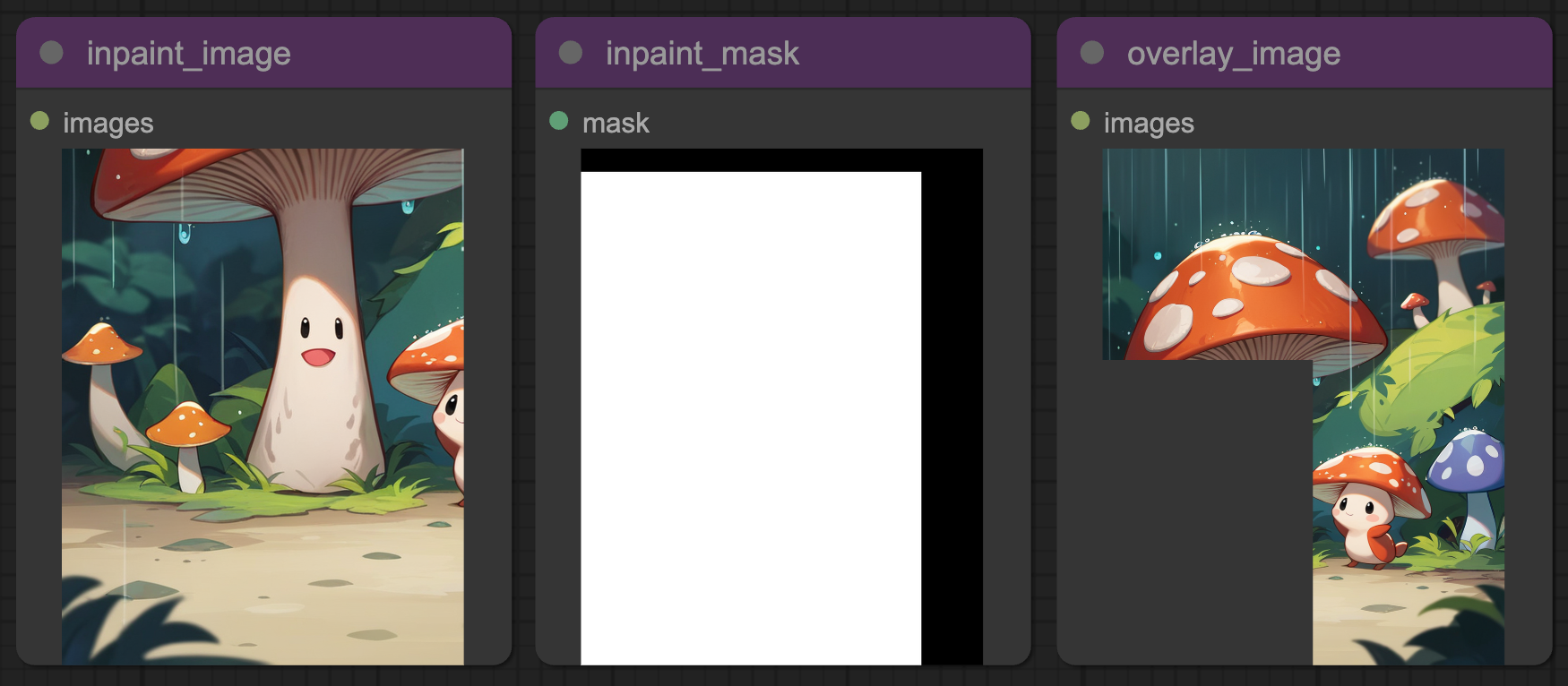The width and height of the screenshot is (1568, 686).
Task: Click the images label in the overlay_image node
Action: pos(1149,123)
